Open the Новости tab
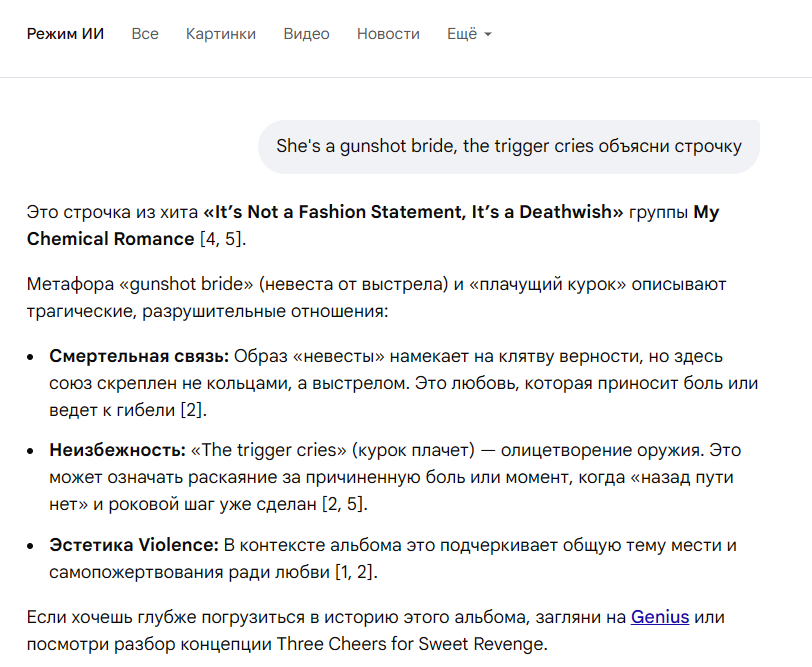The image size is (812, 667). coord(388,34)
